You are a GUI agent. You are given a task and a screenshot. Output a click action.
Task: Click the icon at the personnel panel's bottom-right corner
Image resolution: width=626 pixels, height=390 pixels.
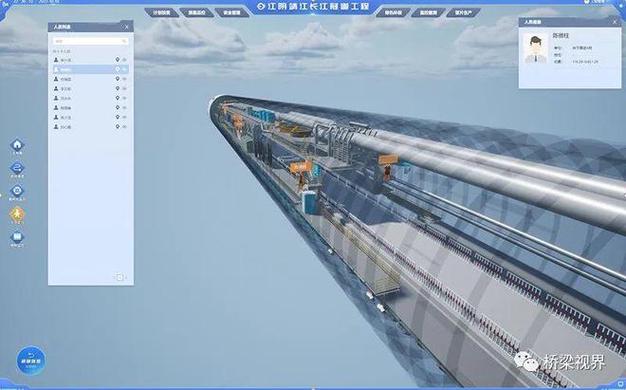pyautogui.click(x=120, y=277)
